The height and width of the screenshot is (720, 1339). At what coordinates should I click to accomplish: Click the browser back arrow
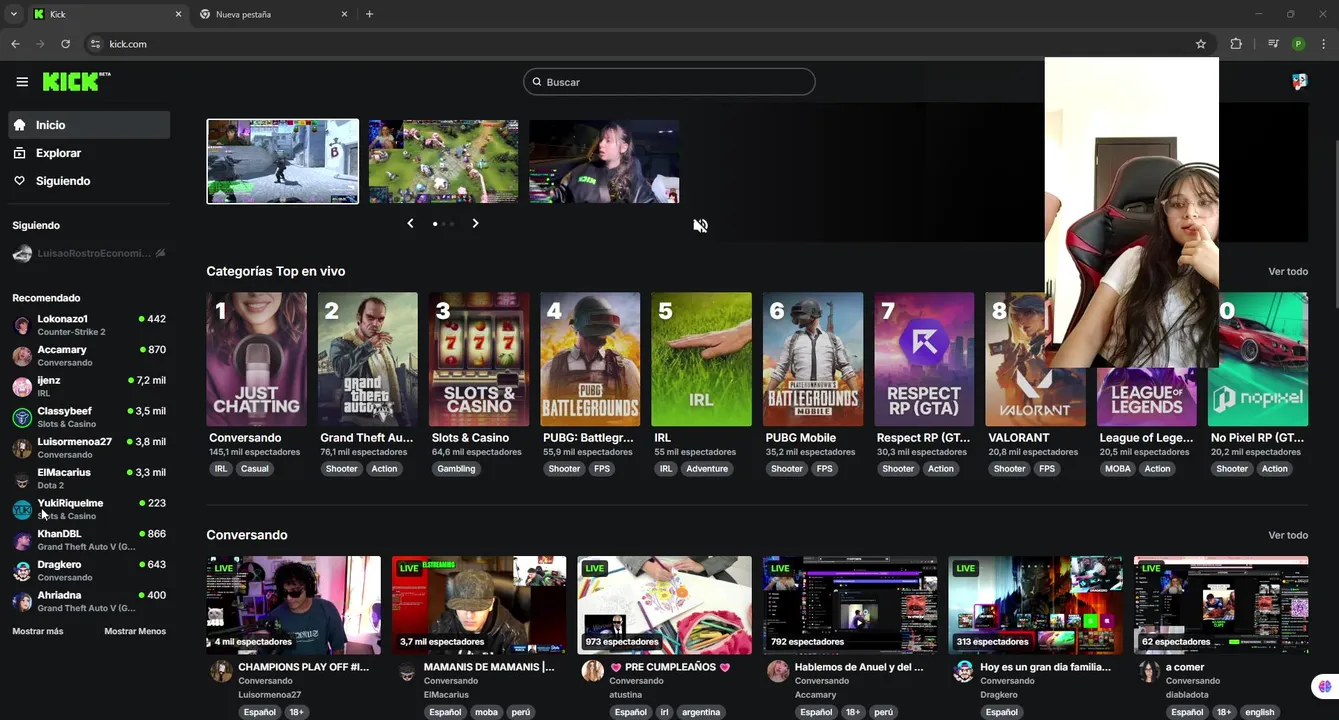15,44
